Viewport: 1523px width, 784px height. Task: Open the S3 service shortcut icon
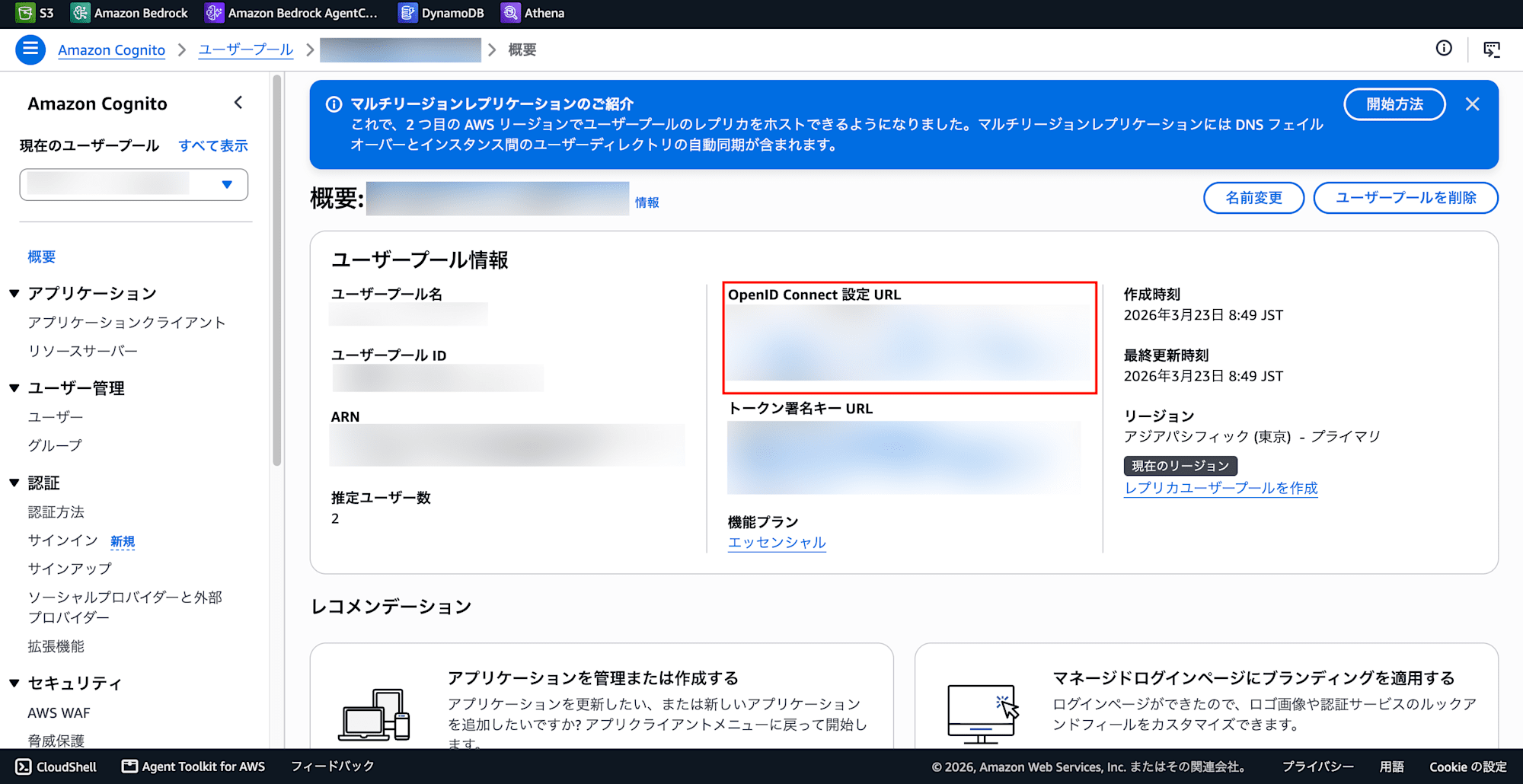(x=25, y=13)
